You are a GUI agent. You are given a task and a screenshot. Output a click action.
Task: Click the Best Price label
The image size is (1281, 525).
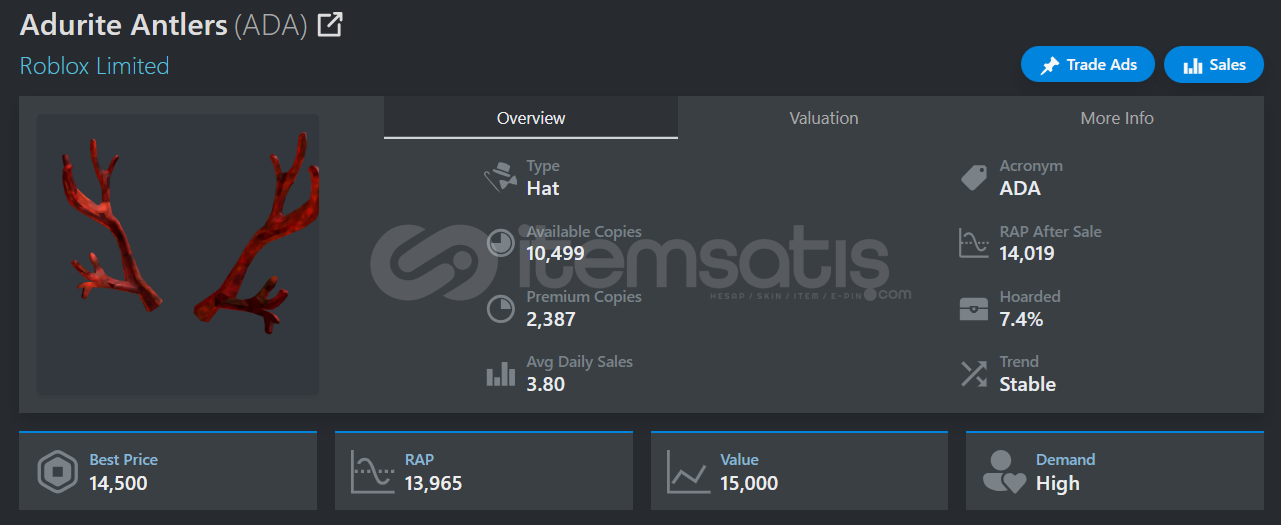pos(123,459)
